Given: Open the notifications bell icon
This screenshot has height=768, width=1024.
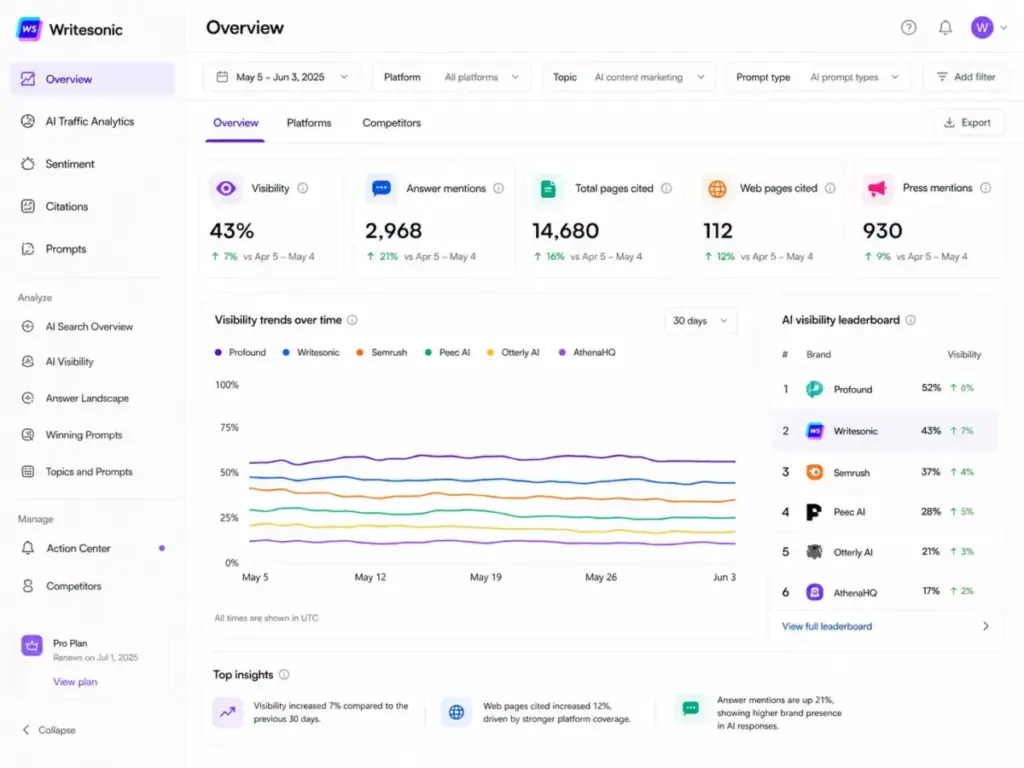Looking at the screenshot, I should (945, 27).
